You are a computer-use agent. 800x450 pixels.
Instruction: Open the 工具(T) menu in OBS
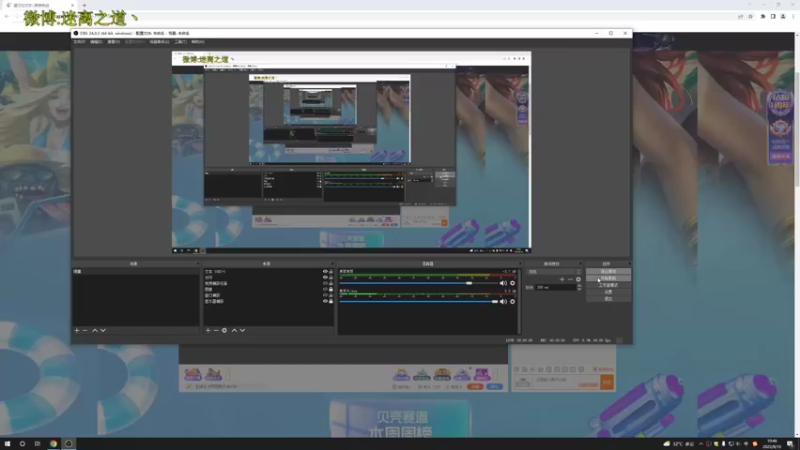tap(180, 42)
